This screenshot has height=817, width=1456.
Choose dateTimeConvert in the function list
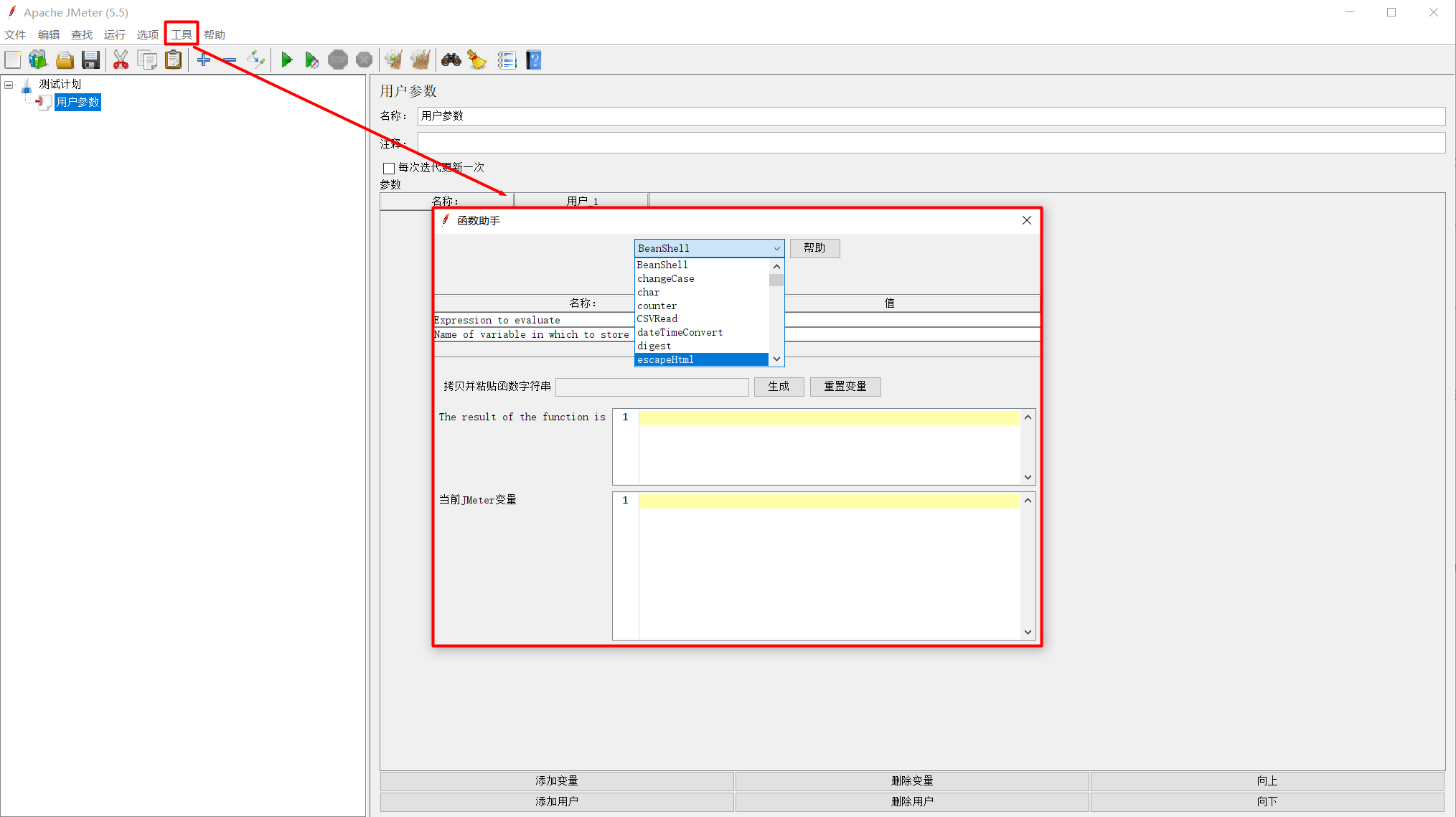pos(702,333)
